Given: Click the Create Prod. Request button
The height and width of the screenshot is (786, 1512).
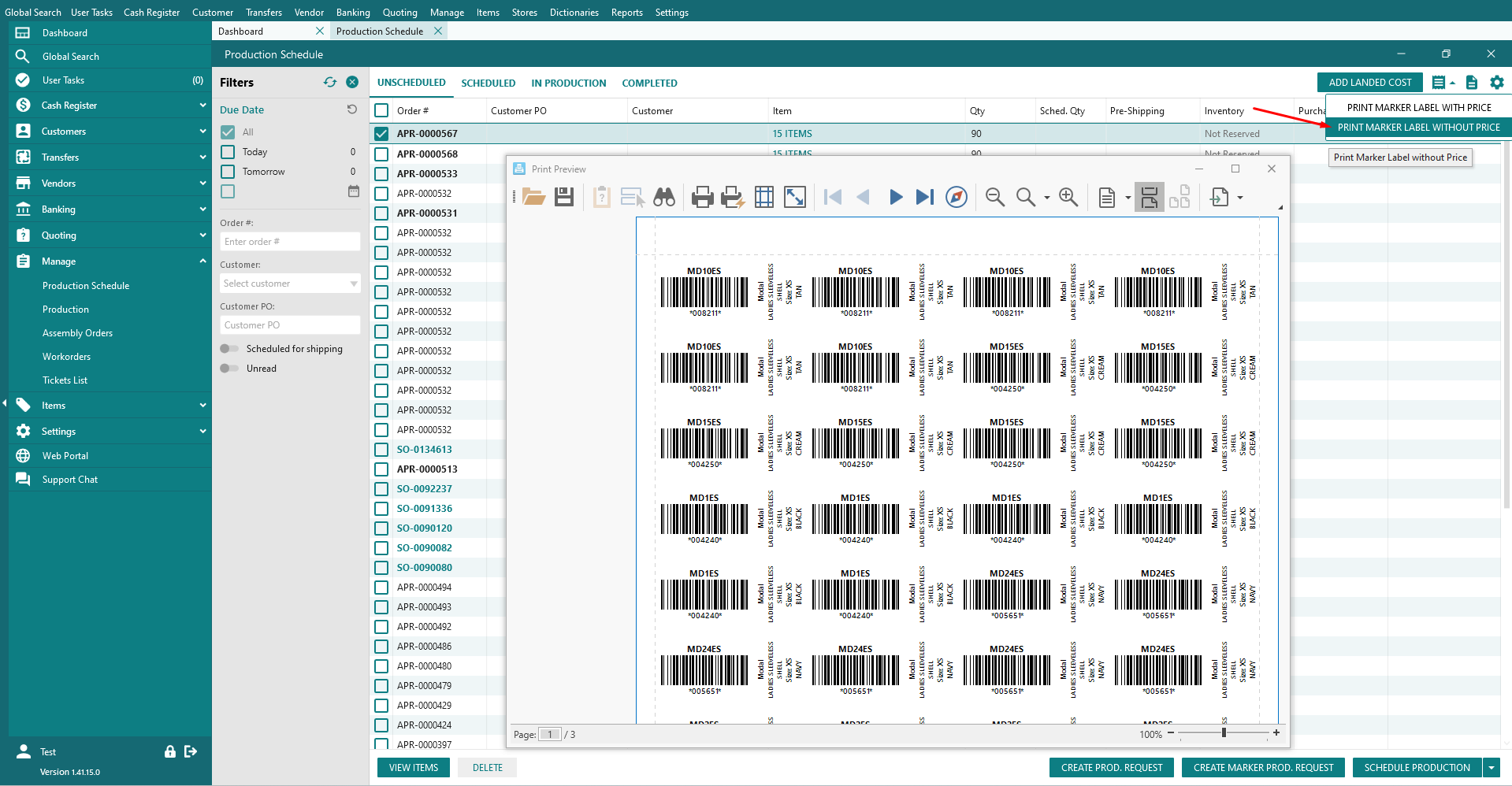Looking at the screenshot, I should 1111,768.
